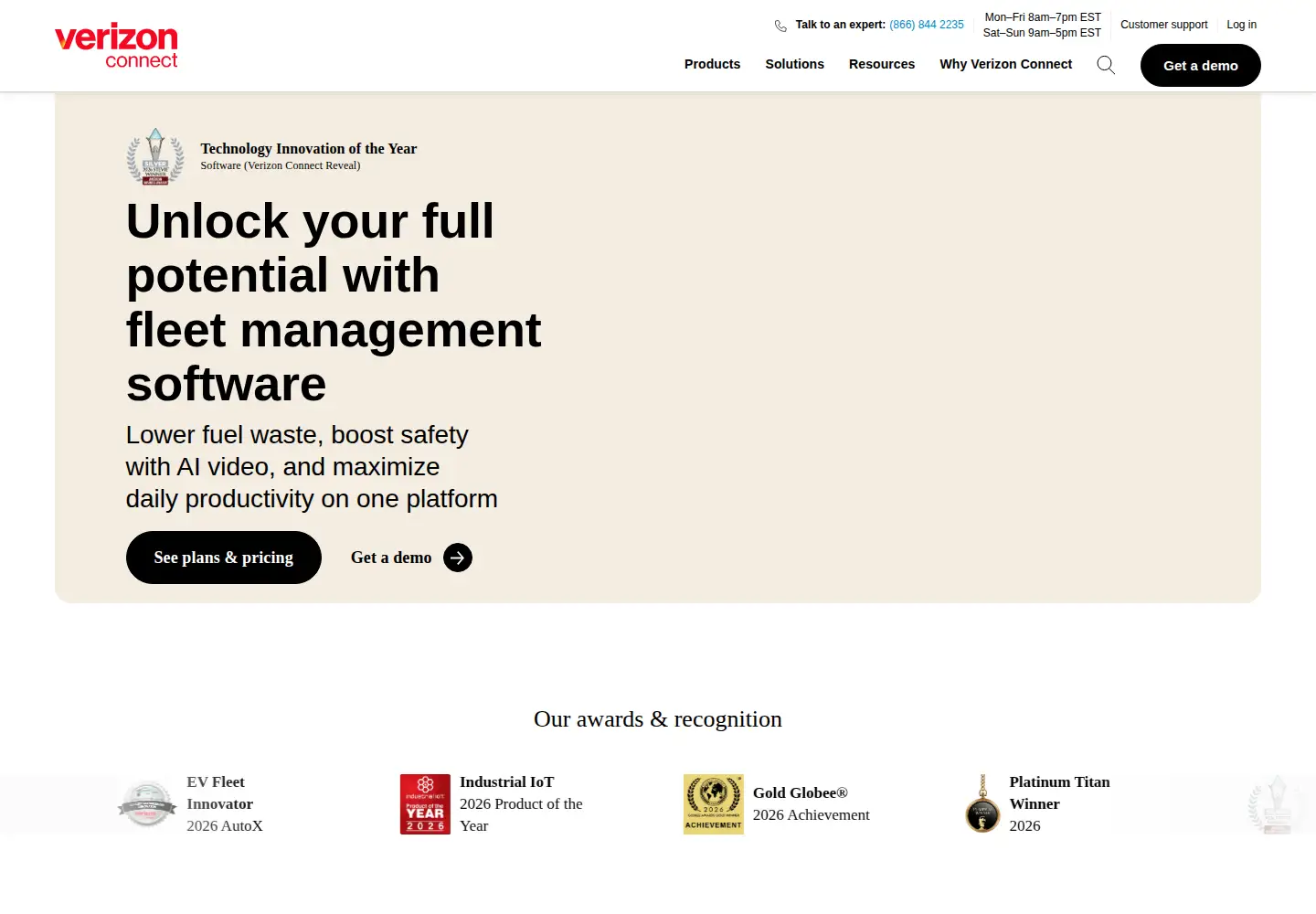The image size is (1316, 914).
Task: Click the Stevie award trophy badge
Action: coord(155,156)
